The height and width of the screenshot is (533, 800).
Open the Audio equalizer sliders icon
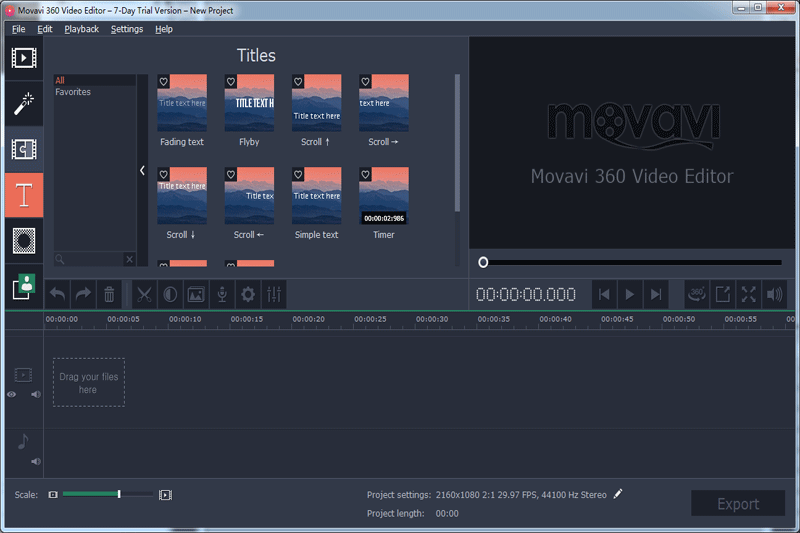[274, 294]
